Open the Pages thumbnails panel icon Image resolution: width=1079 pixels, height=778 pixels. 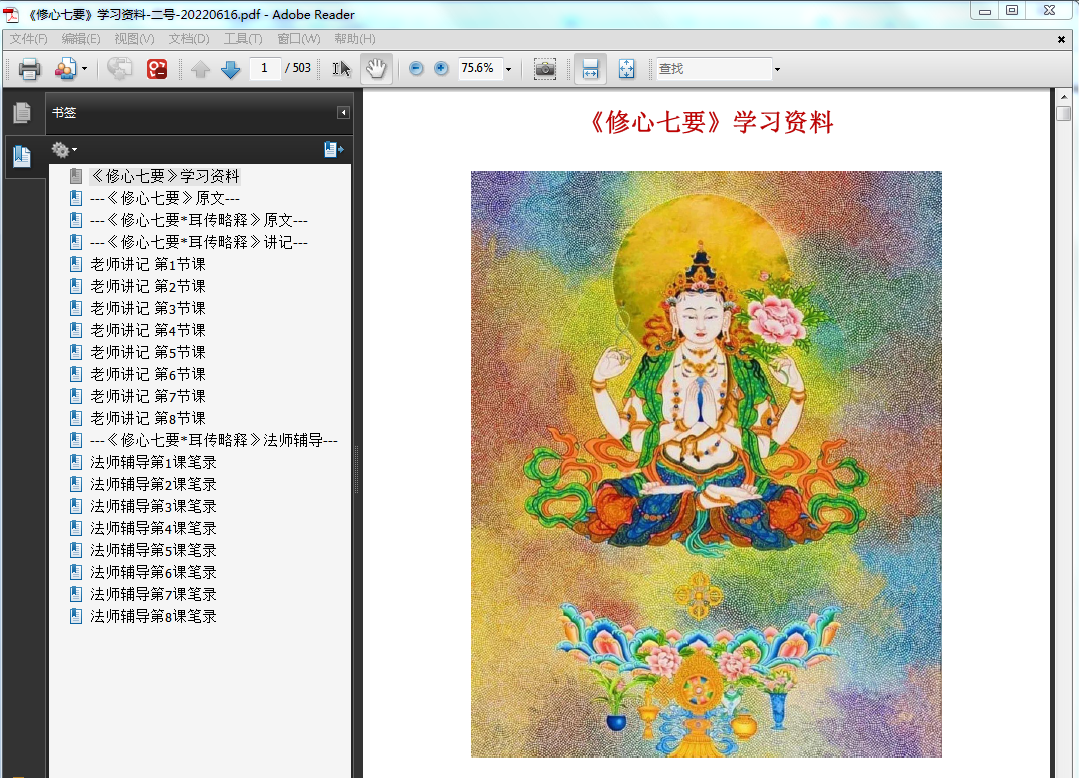[22, 113]
